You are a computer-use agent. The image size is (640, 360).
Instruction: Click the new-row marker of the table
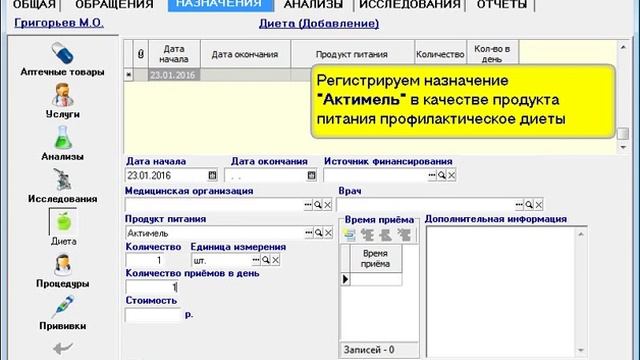click(129, 75)
